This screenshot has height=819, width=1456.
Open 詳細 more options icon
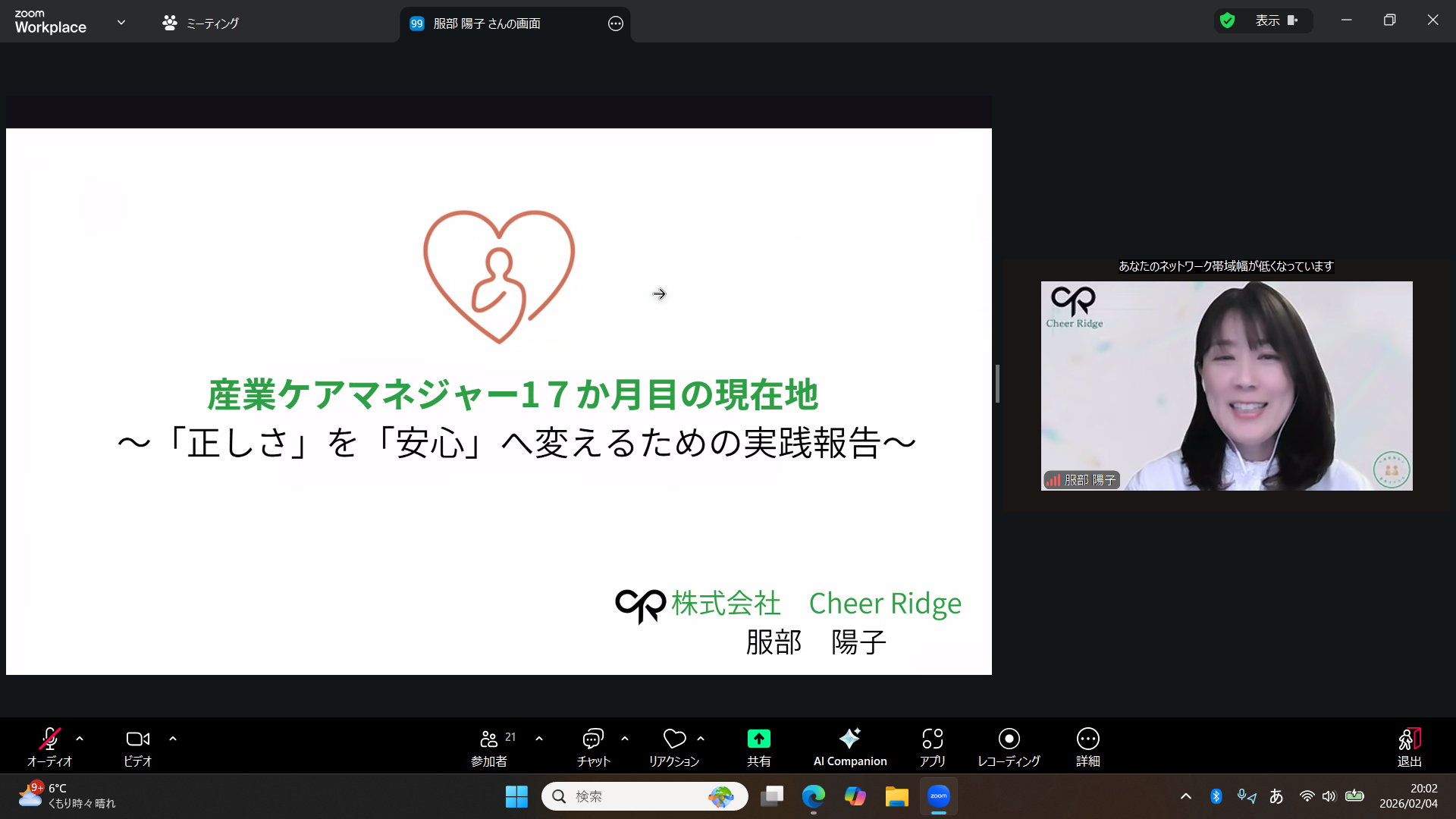pos(1087,739)
